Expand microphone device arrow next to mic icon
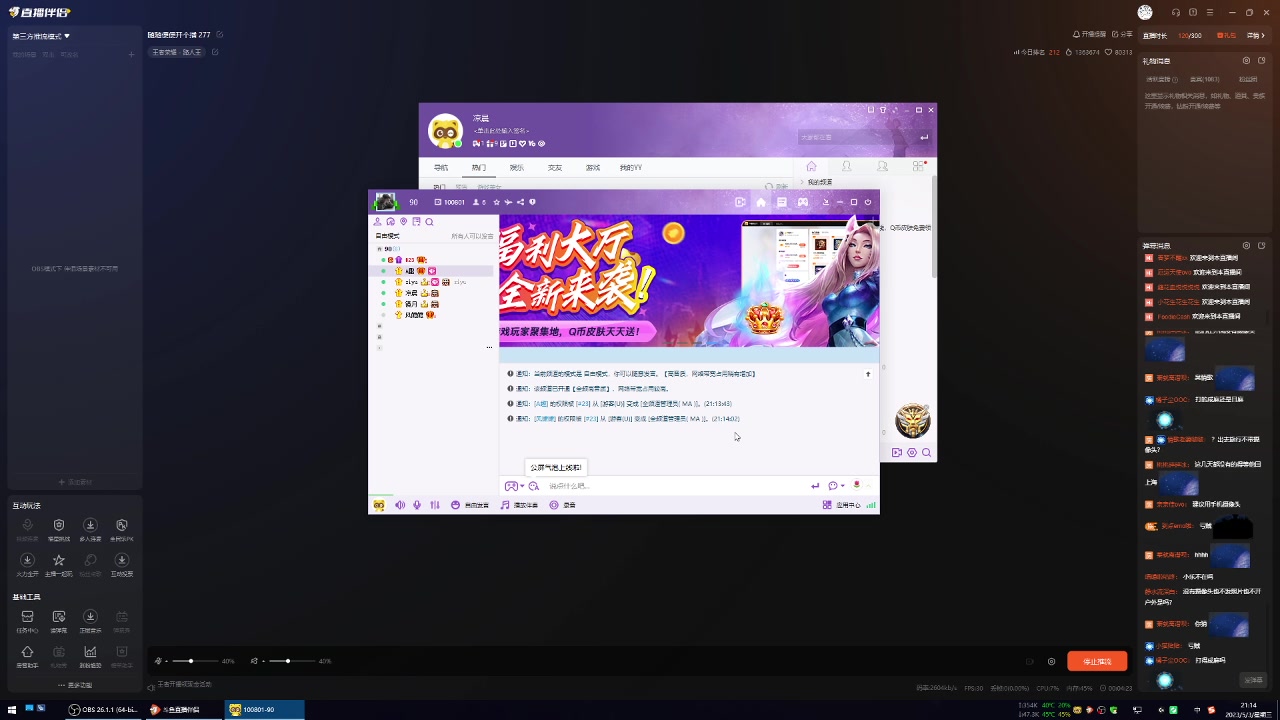This screenshot has width=1280, height=720. click(x=166, y=661)
